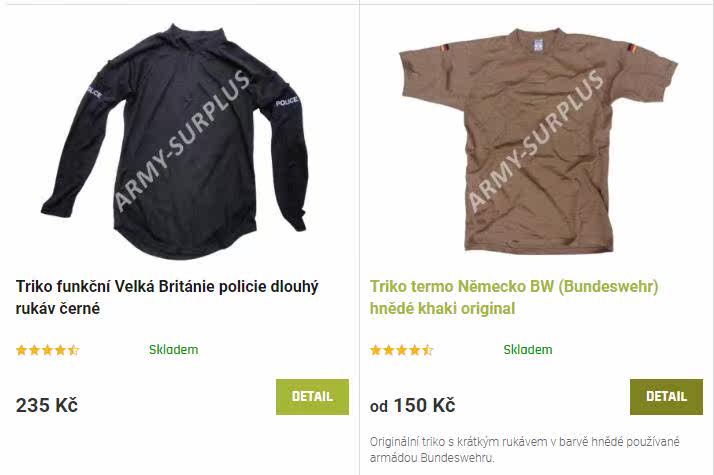714x475 pixels.
Task: Open the 'Triko funkční Velká Británie policie' title link
Action: point(167,297)
